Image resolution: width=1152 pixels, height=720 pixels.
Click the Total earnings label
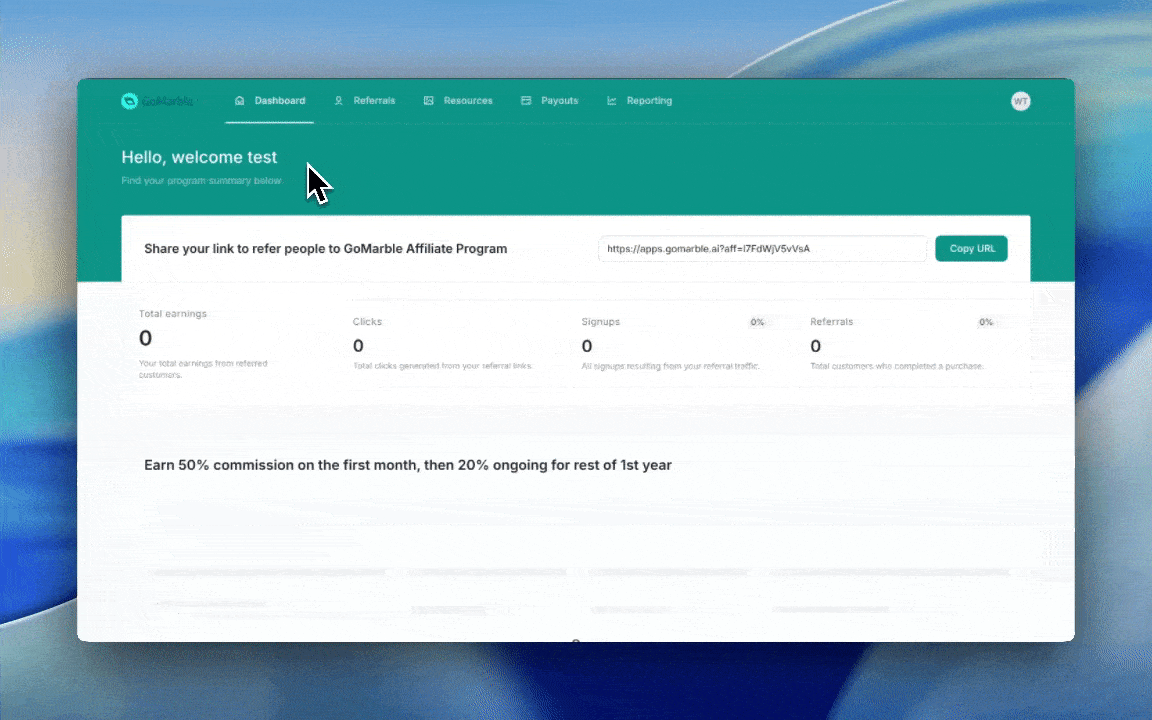(x=173, y=314)
